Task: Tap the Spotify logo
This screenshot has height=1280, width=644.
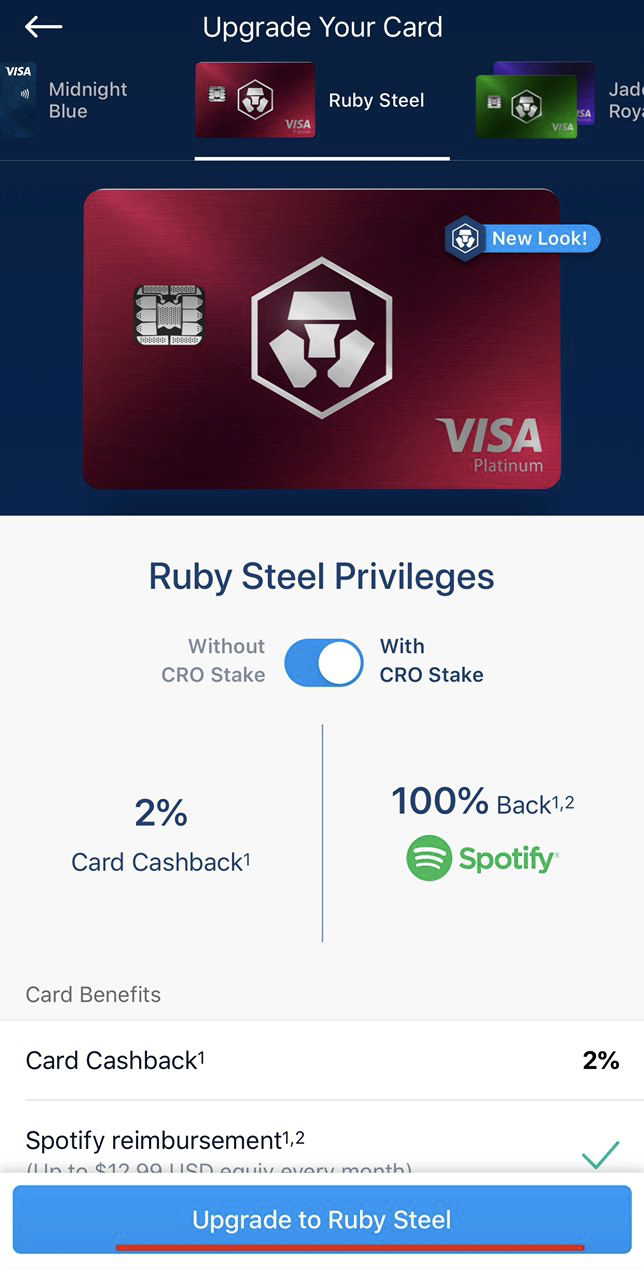Action: tap(482, 858)
